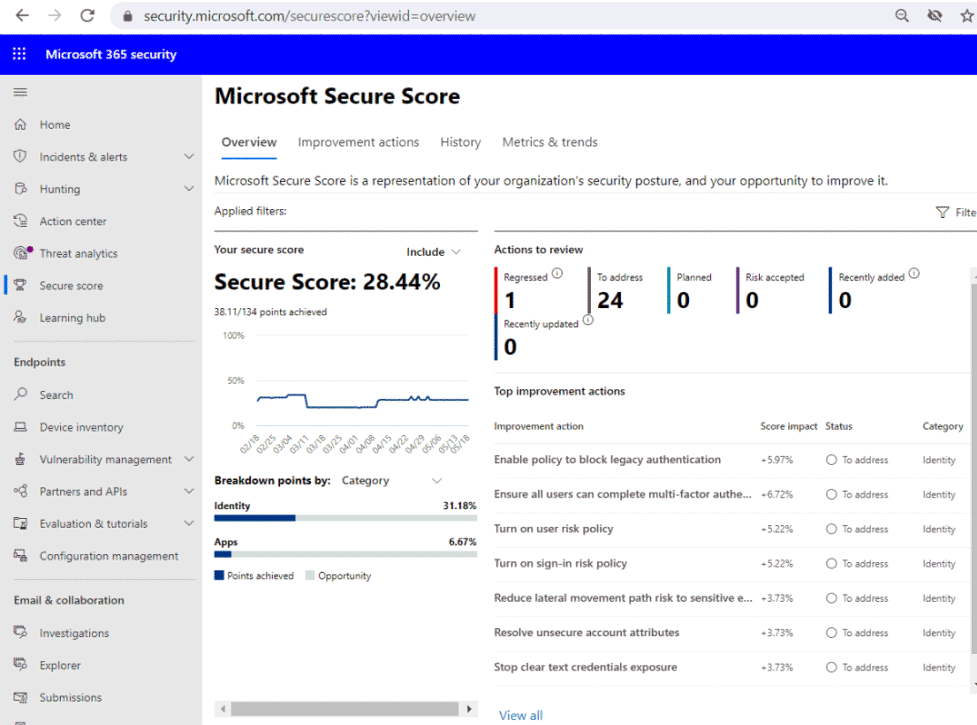This screenshot has width=977, height=725.
Task: Sort by the Score impact column header
Action: coord(788,426)
